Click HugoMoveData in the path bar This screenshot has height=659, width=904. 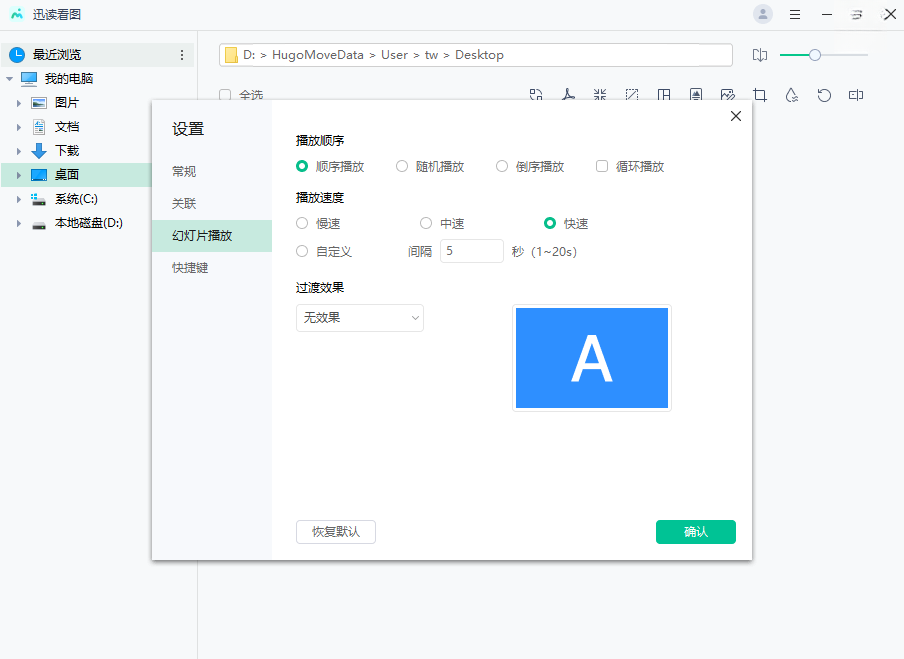click(318, 55)
